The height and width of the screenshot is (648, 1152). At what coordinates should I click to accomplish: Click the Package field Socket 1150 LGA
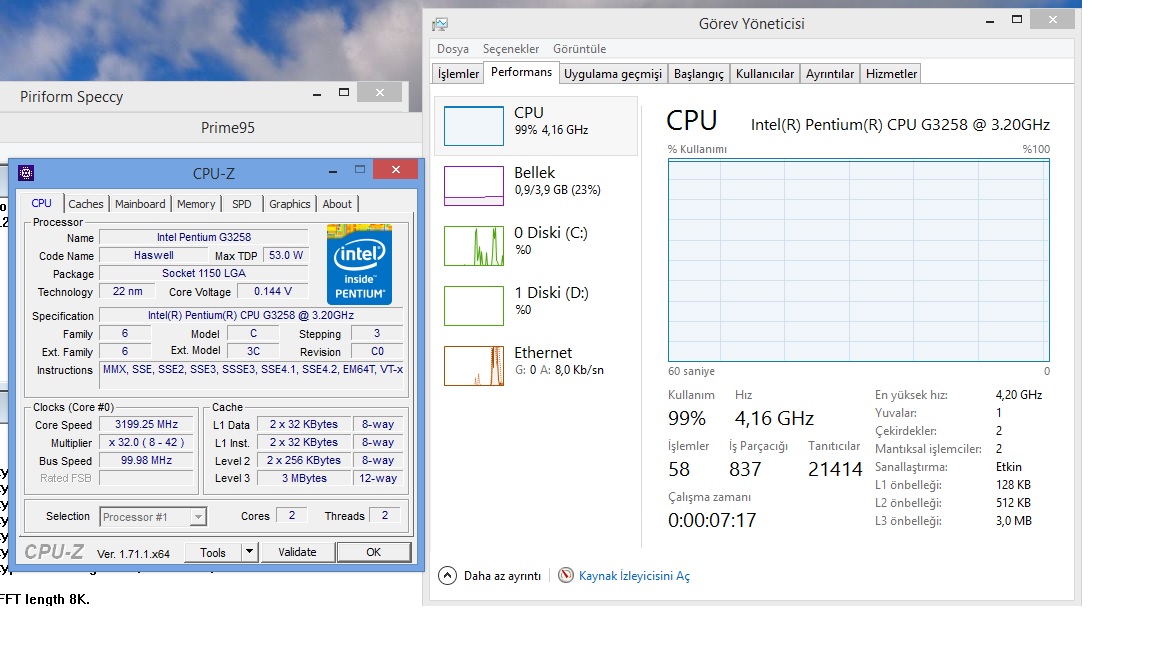204,273
